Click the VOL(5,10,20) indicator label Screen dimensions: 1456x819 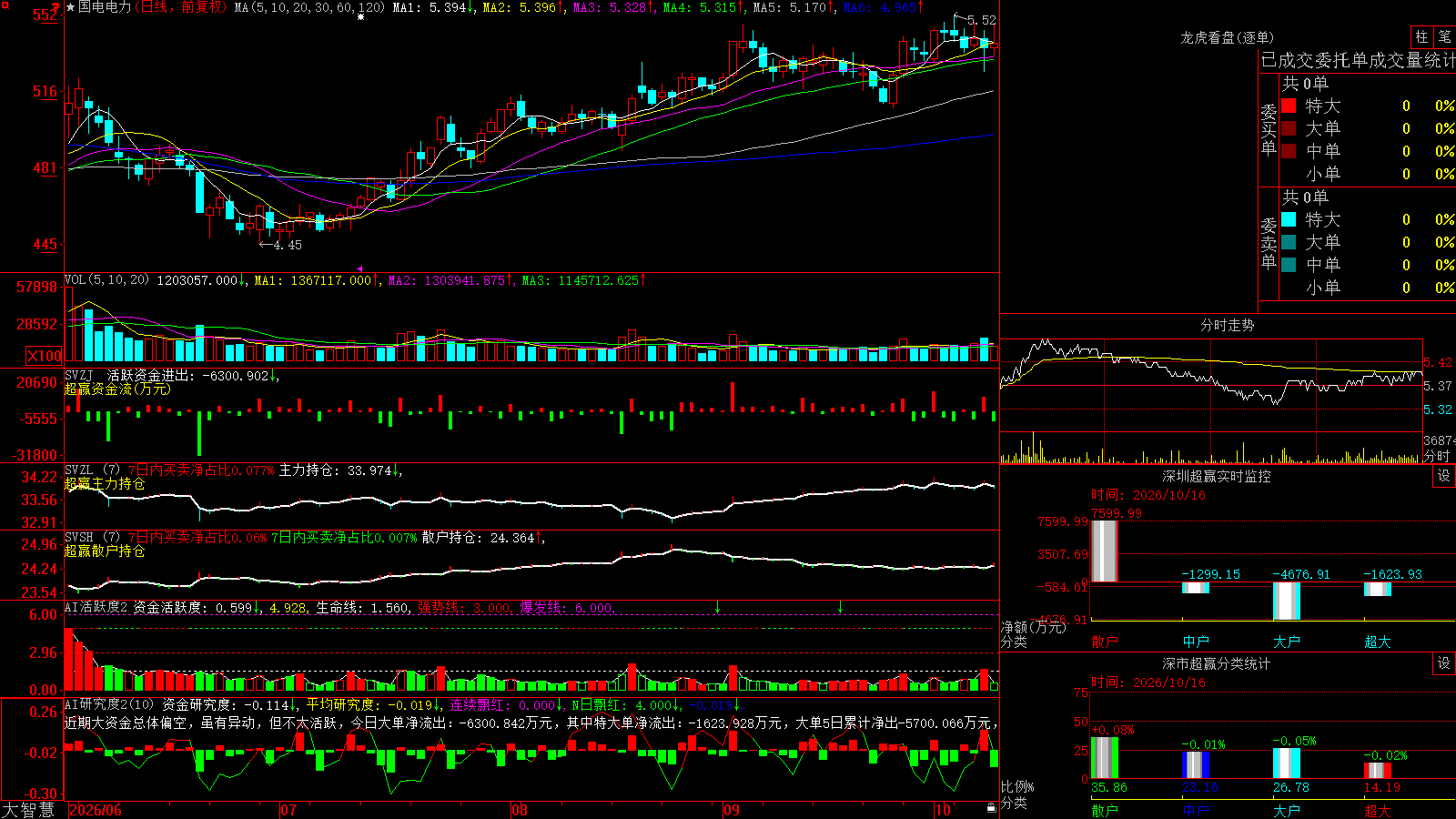(106, 280)
